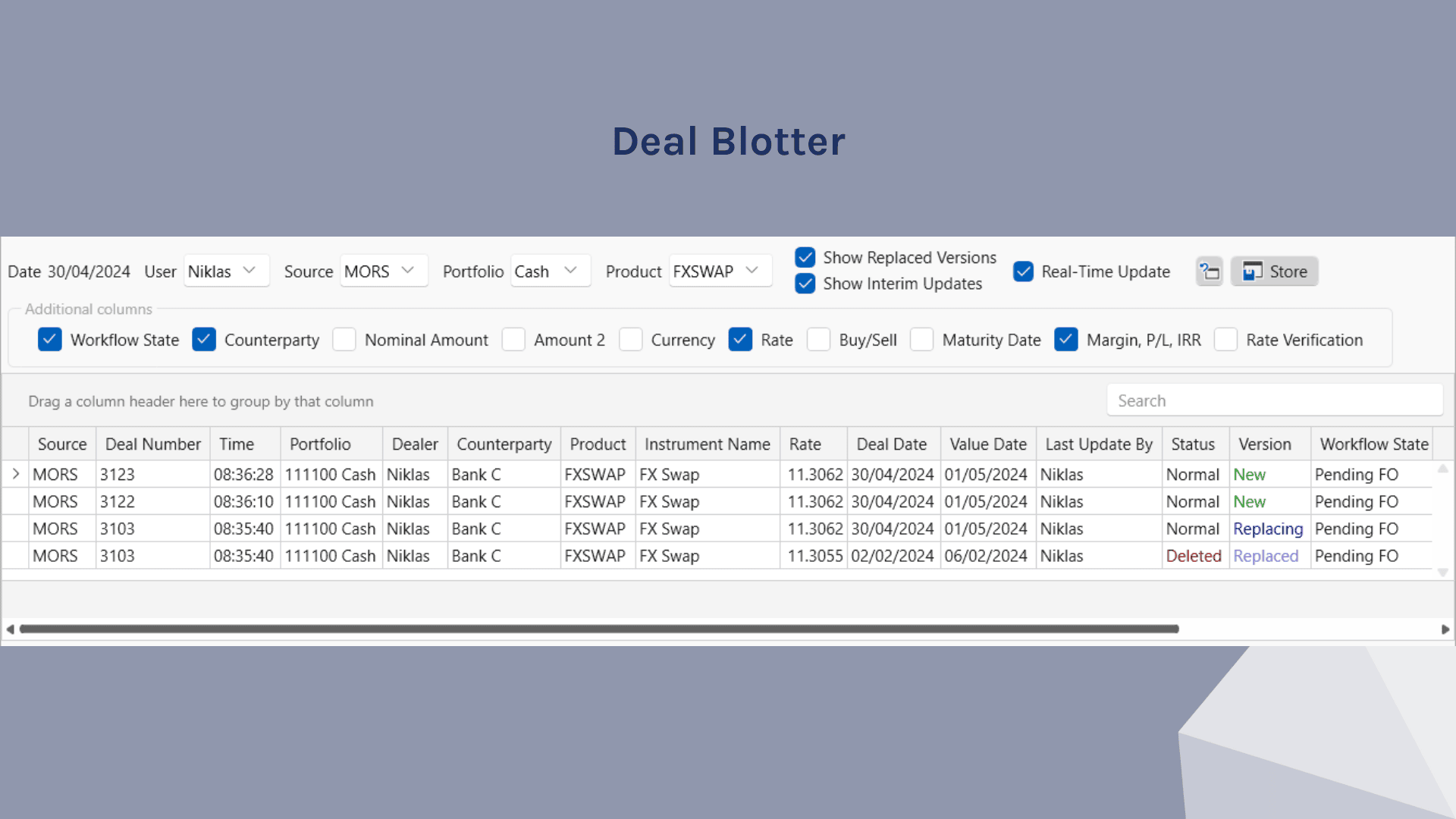The width and height of the screenshot is (1456, 819).
Task: Click the Store button
Action: pos(1275,271)
